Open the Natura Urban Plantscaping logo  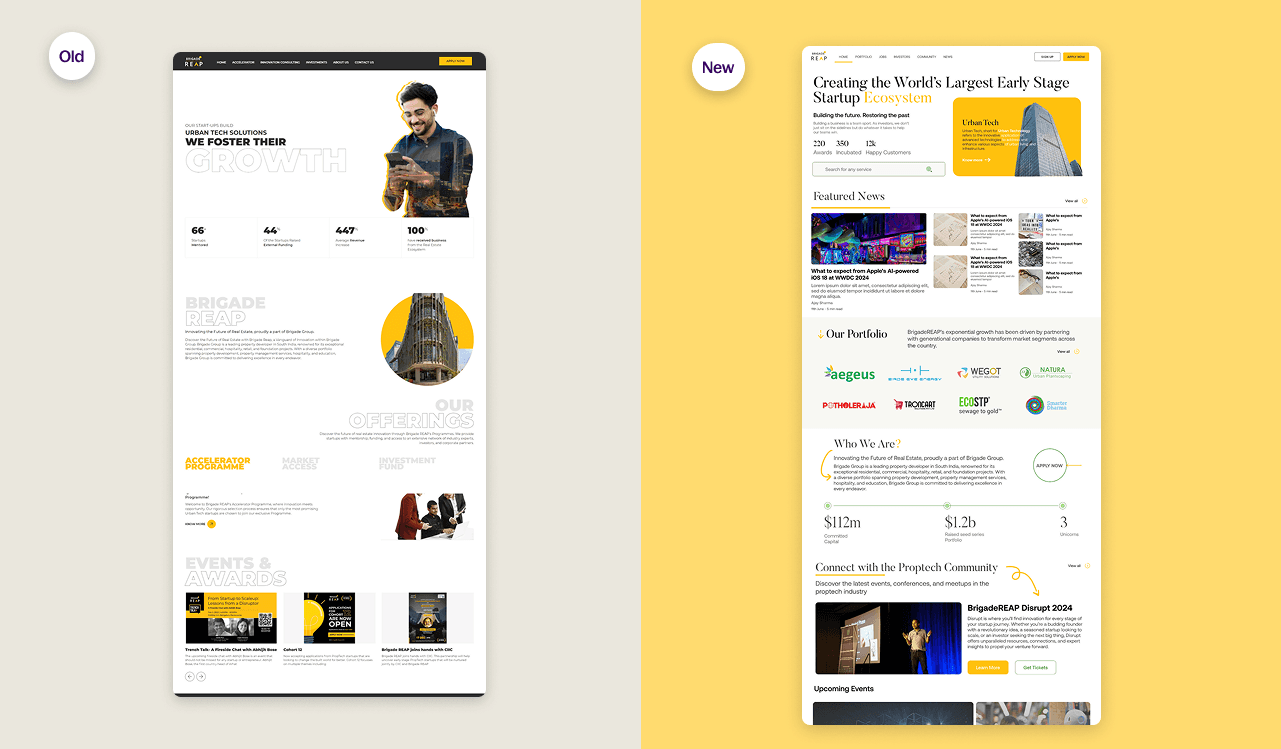coord(1046,372)
